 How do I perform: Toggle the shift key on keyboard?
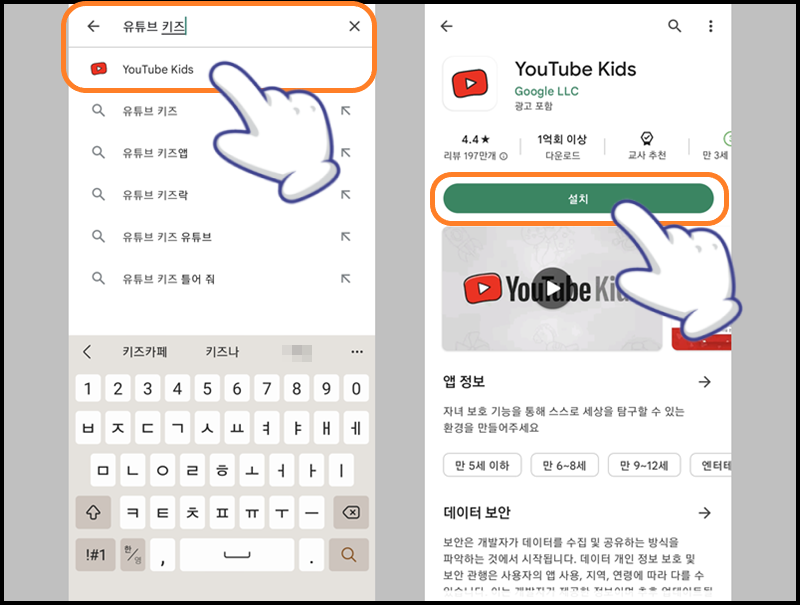tap(93, 512)
